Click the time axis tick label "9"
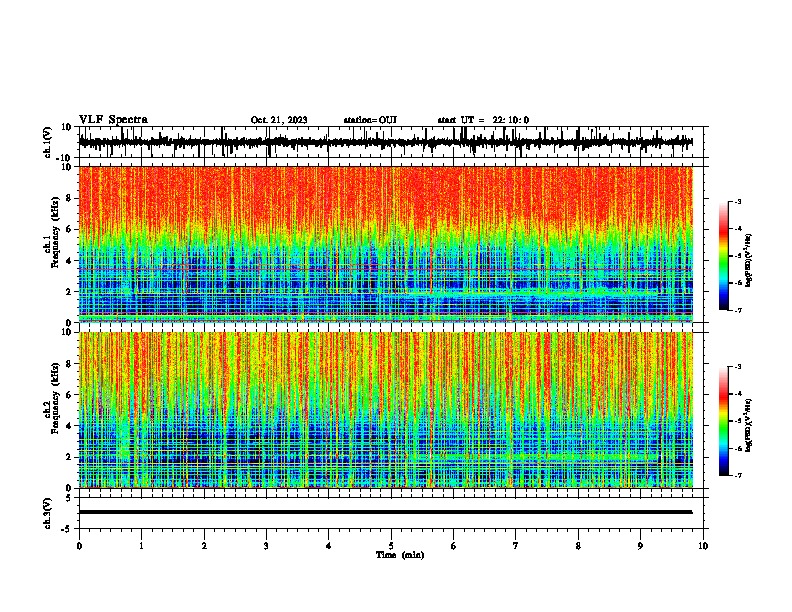 [x=640, y=546]
